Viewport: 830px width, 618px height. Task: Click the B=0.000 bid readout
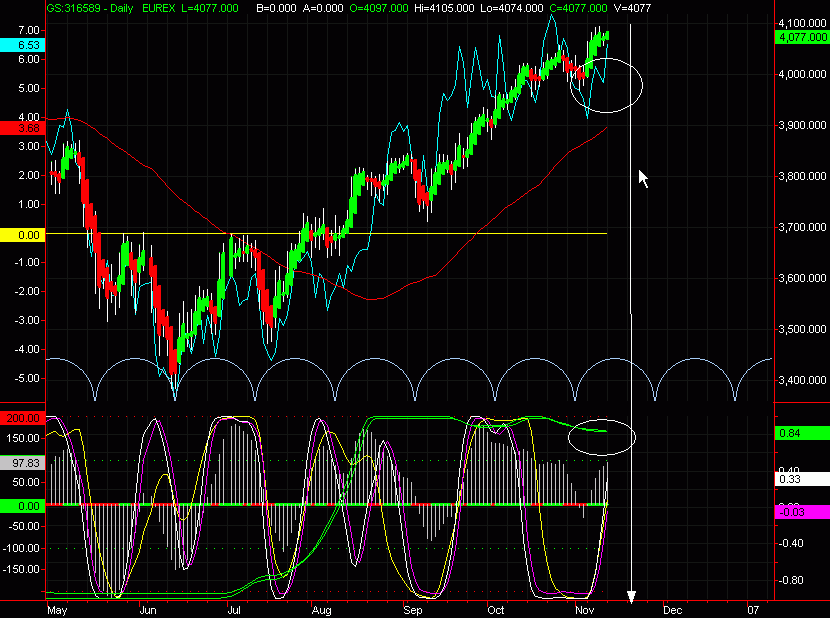tap(277, 8)
